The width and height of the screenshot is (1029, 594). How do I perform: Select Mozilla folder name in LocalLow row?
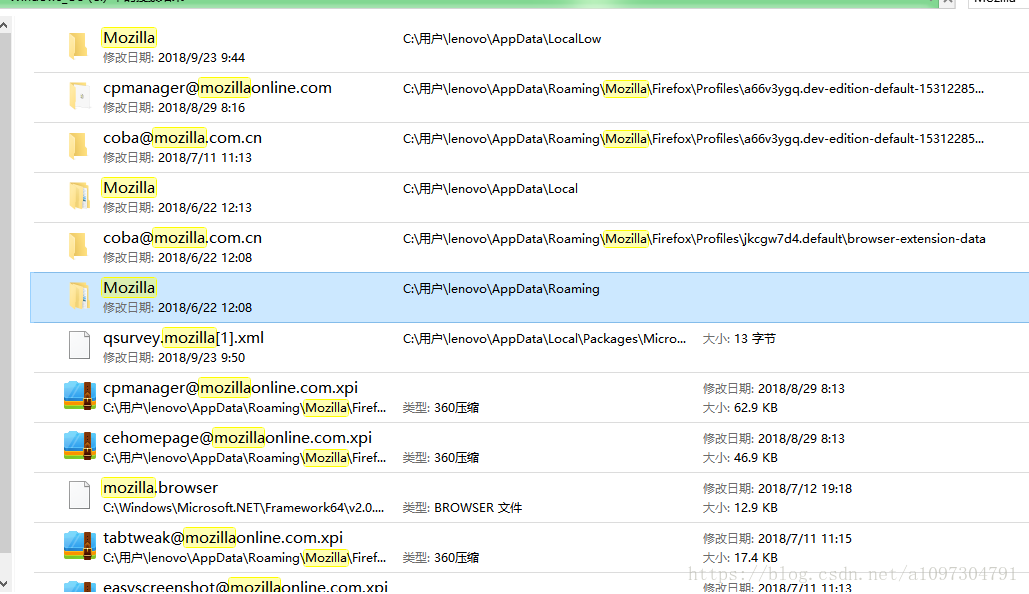pyautogui.click(x=129, y=38)
